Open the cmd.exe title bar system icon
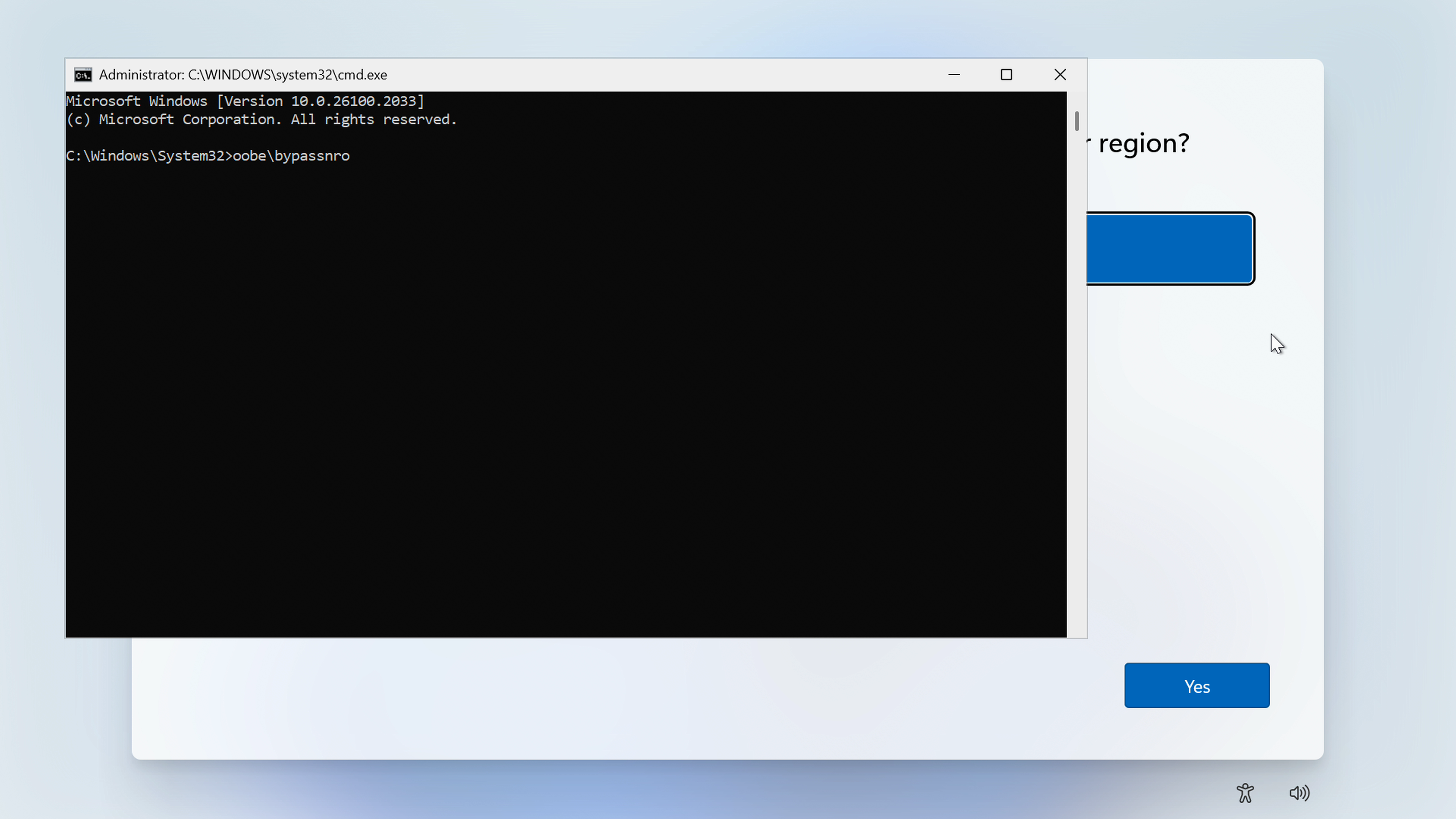Image resolution: width=1456 pixels, height=819 pixels. click(x=83, y=75)
